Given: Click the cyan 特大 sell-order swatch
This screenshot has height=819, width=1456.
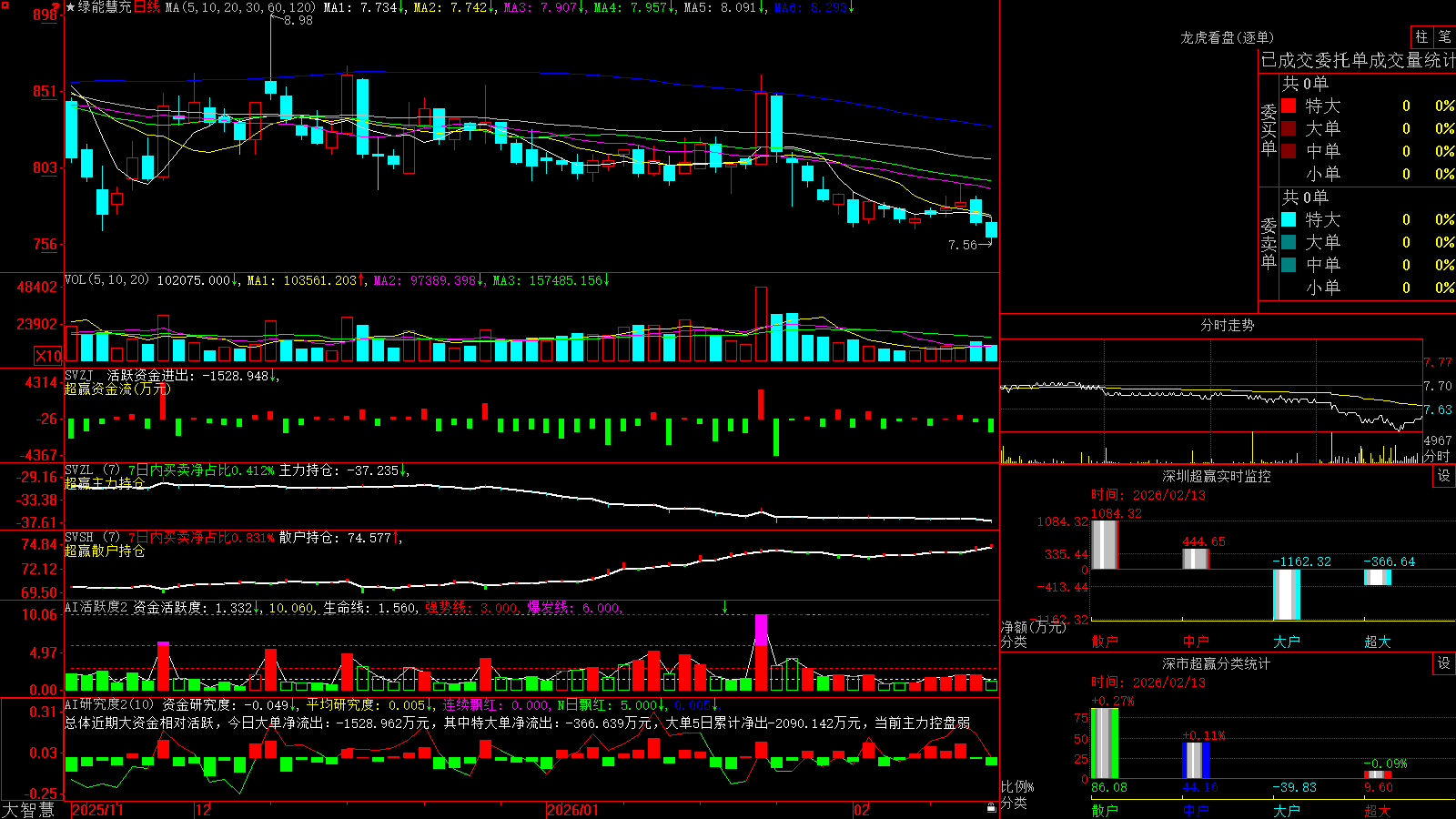Looking at the screenshot, I should (1289, 219).
